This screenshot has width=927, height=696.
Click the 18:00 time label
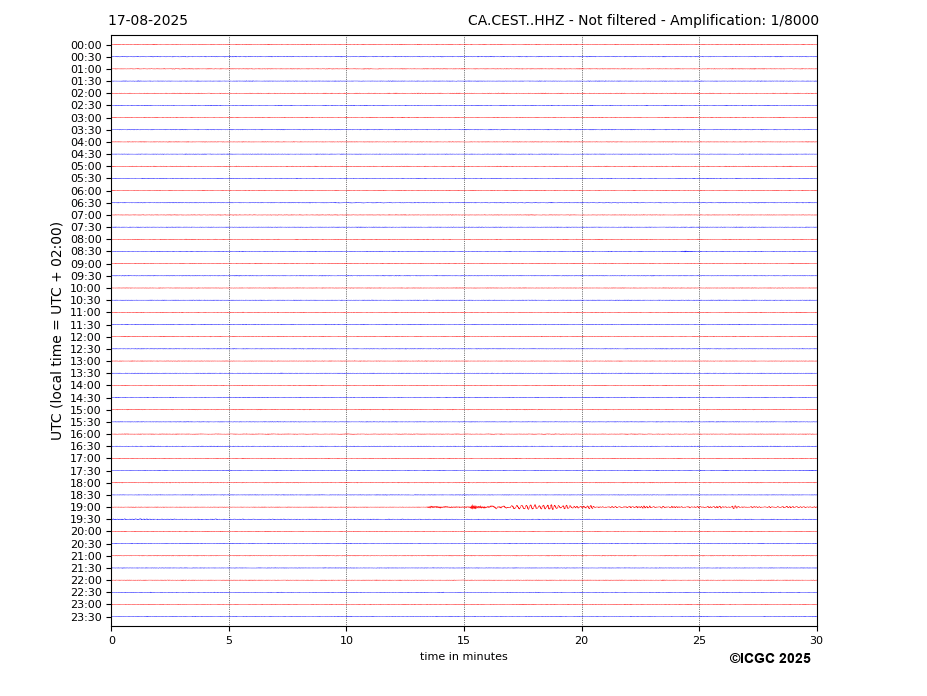86,483
